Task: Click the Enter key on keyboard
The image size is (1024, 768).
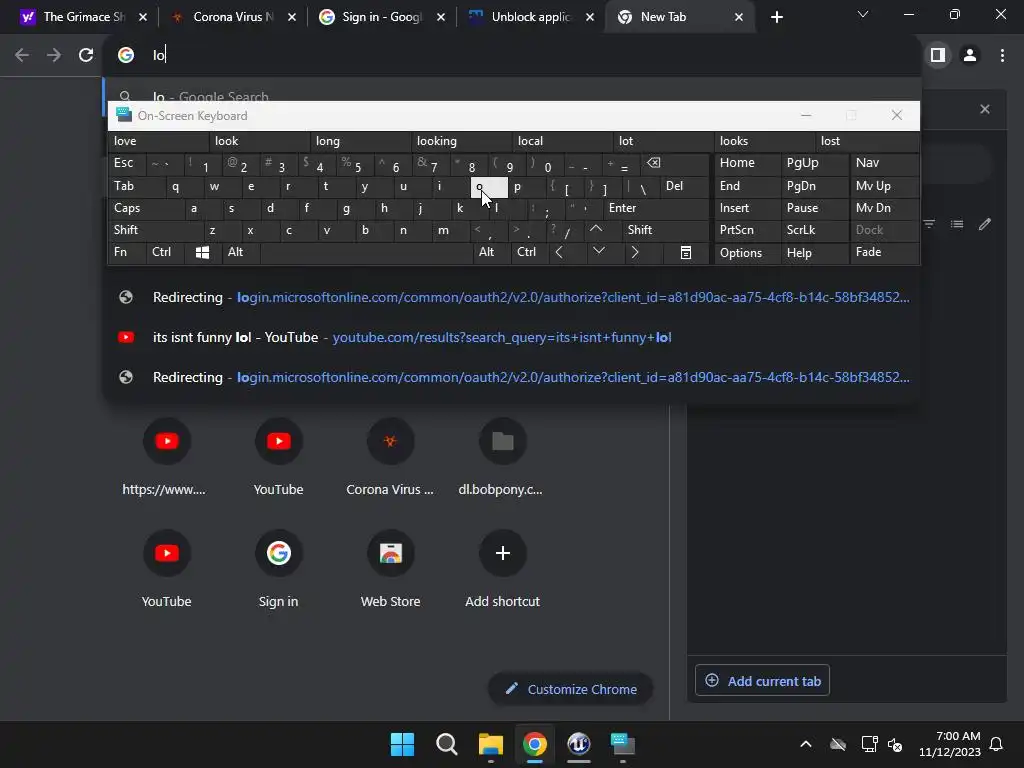Action: (656, 208)
